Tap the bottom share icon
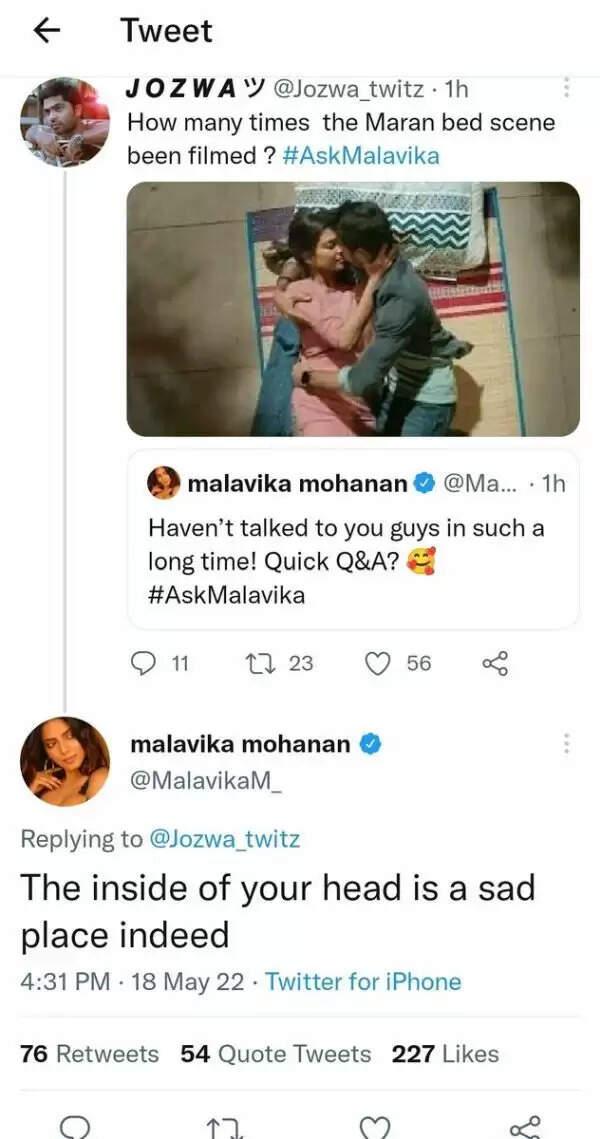 pos(525,1128)
